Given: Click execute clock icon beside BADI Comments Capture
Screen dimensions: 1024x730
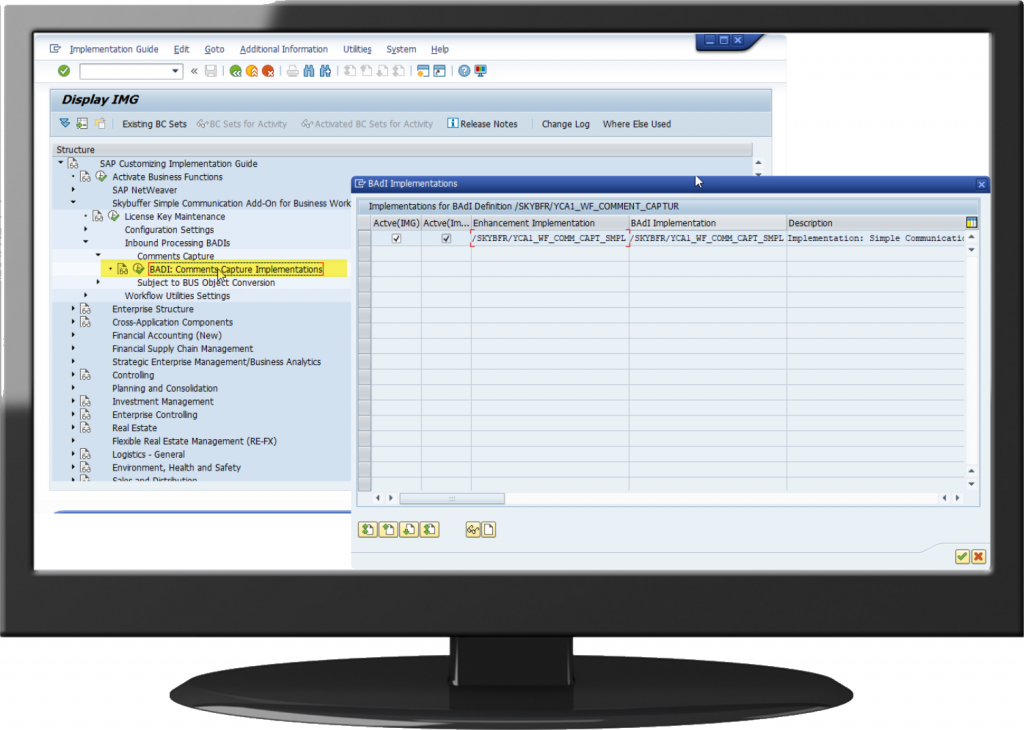Looking at the screenshot, I should click(138, 269).
